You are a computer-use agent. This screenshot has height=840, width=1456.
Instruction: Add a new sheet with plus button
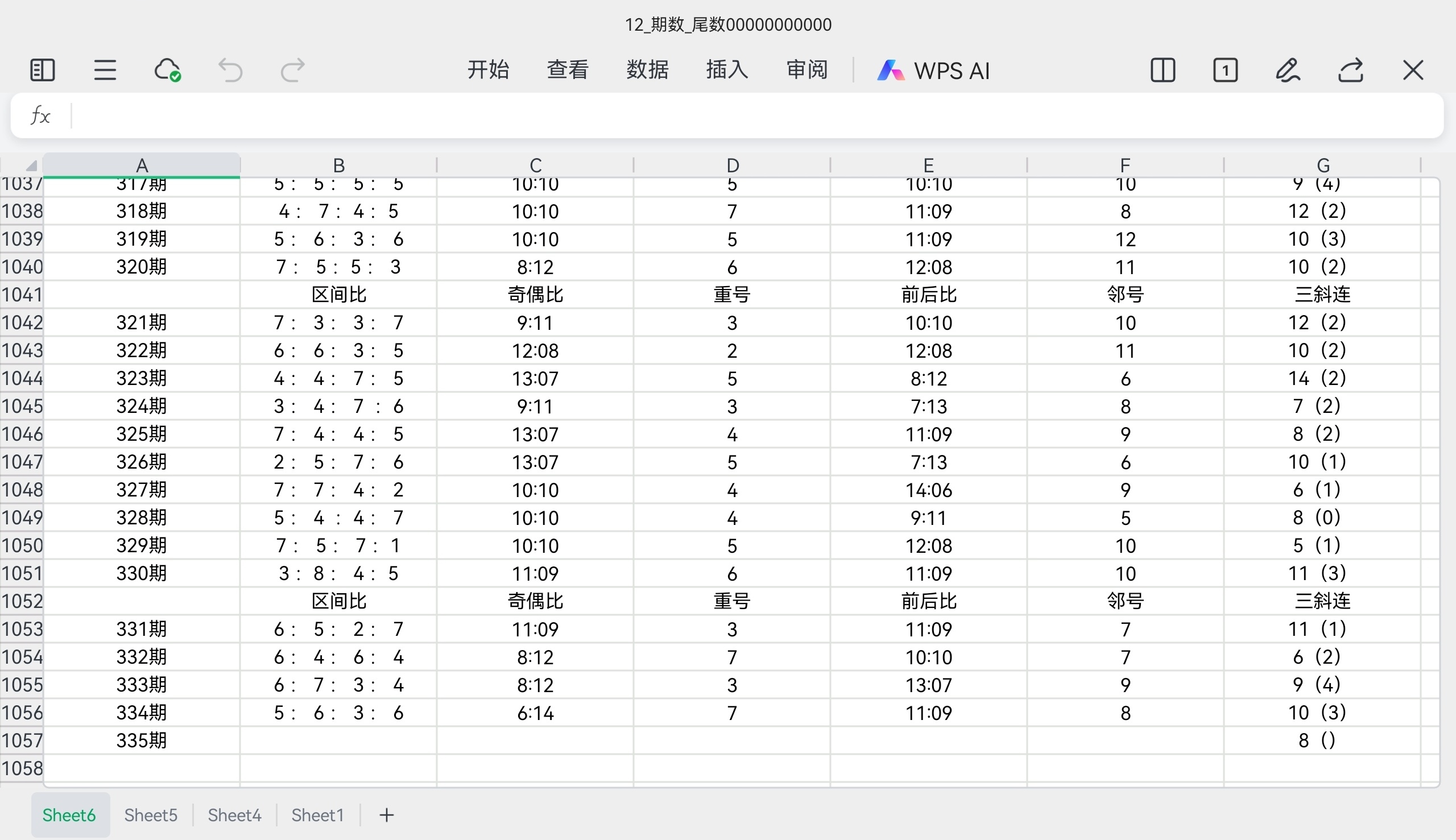[x=387, y=814]
